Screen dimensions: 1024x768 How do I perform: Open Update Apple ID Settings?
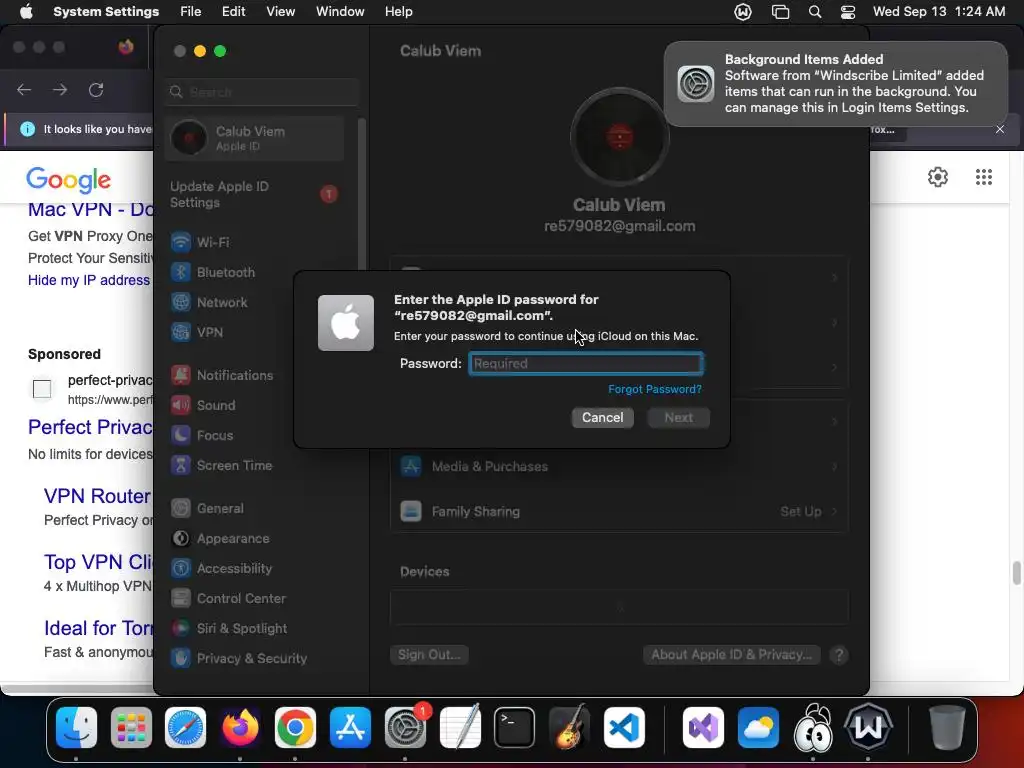point(255,194)
